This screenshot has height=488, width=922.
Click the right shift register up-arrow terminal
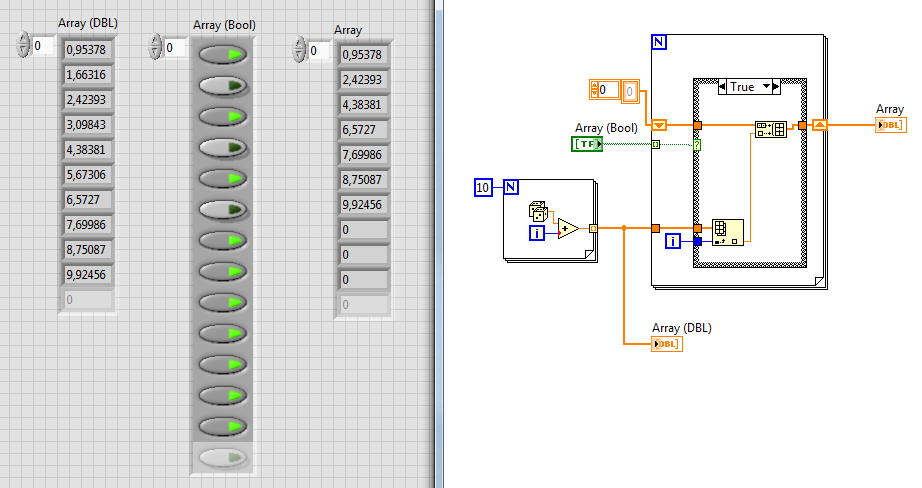pos(820,125)
